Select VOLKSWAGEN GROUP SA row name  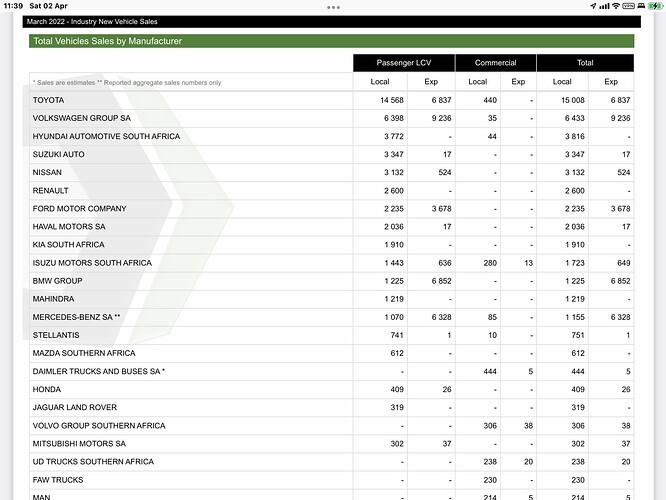[x=82, y=119]
